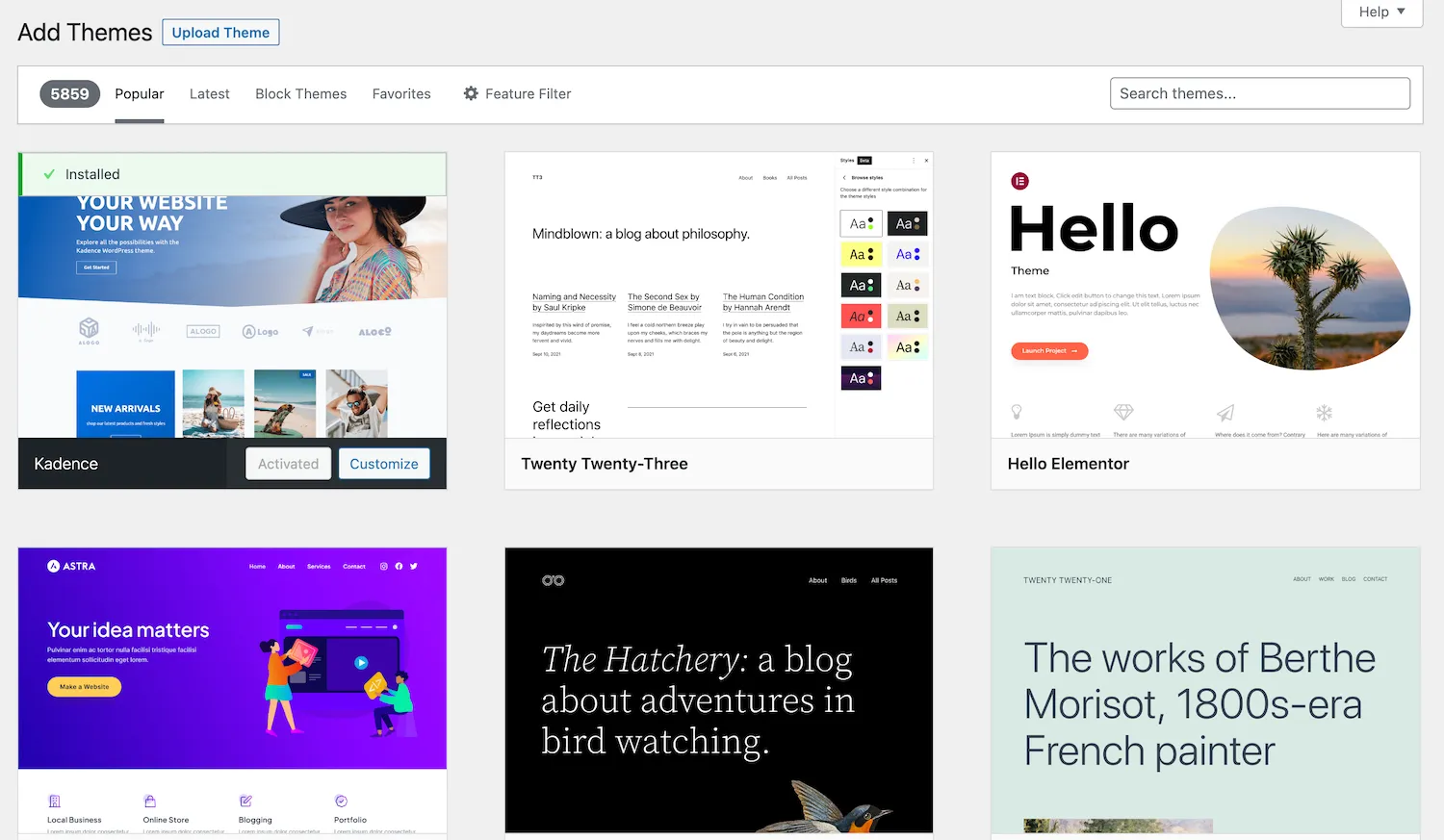Click the Feature Filter gear icon

point(471,93)
